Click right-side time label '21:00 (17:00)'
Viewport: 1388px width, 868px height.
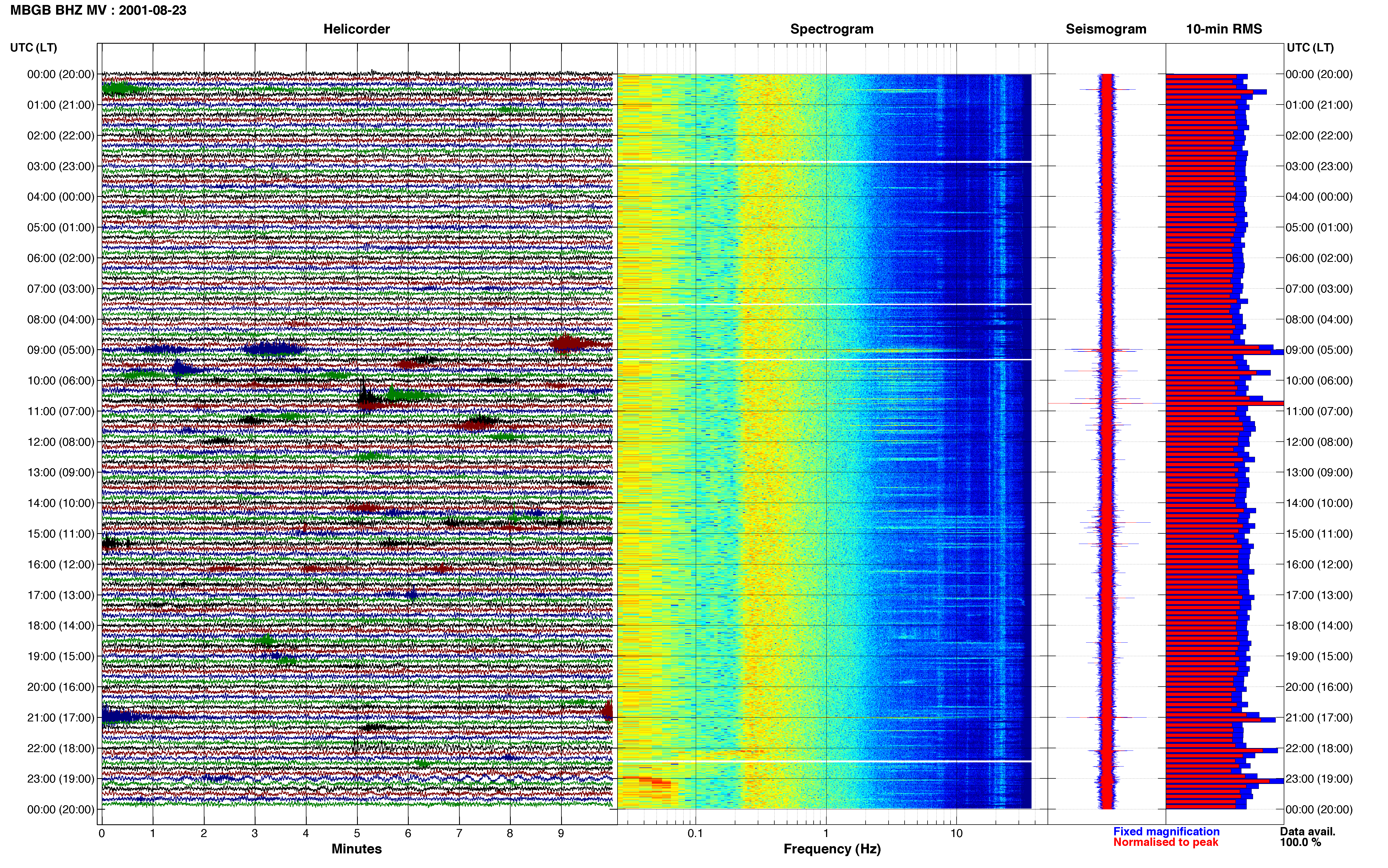click(x=1319, y=718)
